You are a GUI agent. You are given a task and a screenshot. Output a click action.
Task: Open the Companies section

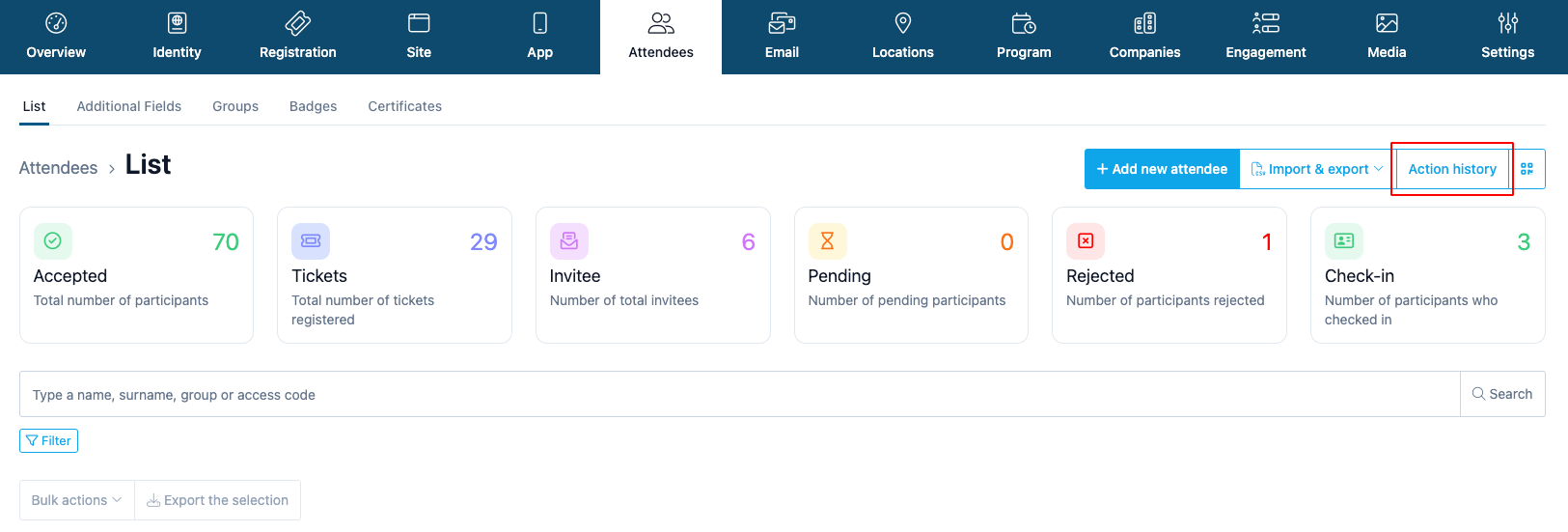pos(1144,37)
